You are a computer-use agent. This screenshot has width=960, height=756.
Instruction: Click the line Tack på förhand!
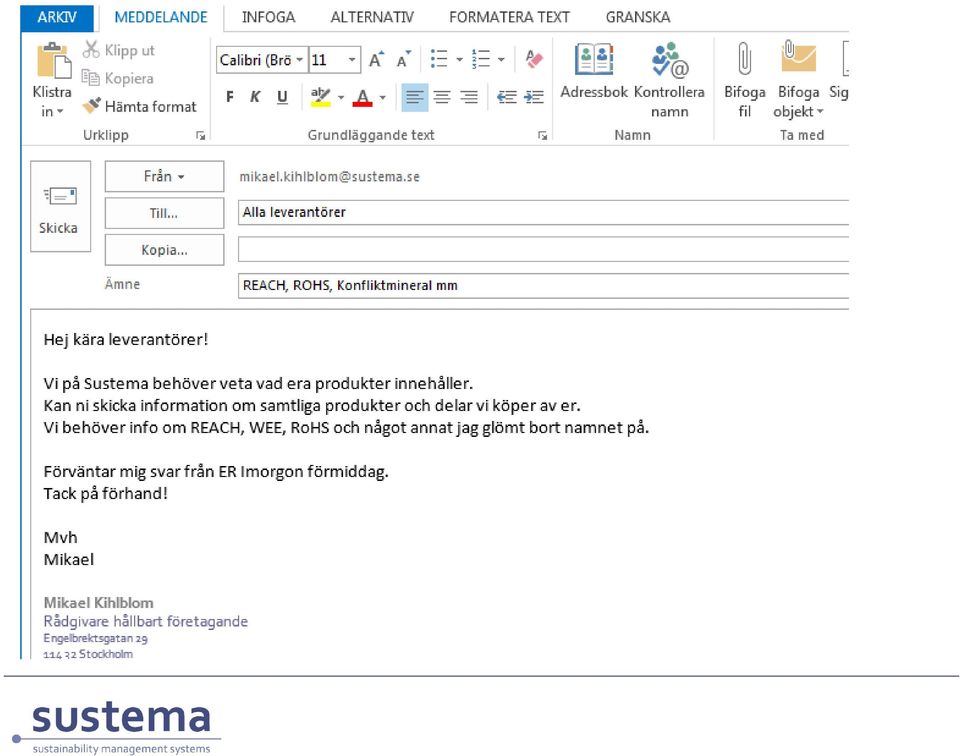click(105, 493)
